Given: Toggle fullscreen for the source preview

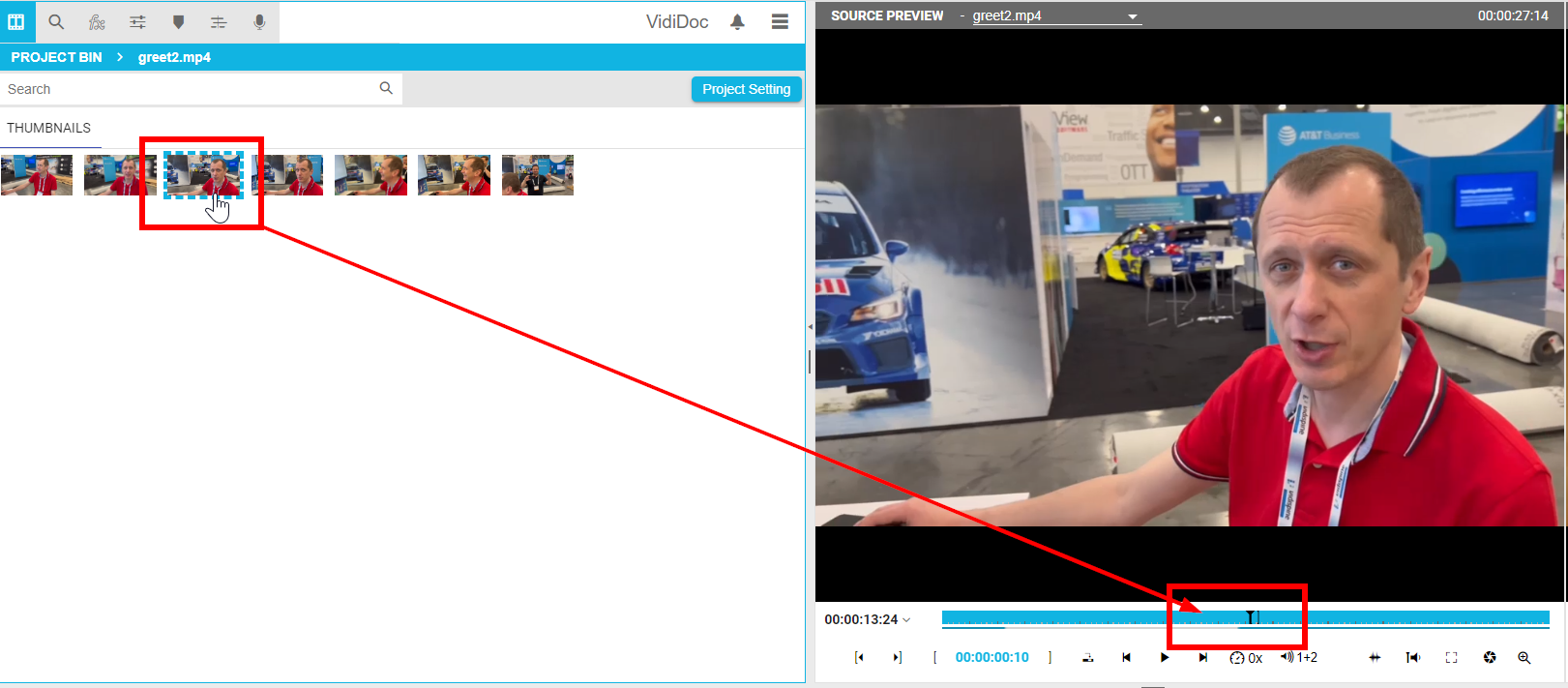Looking at the screenshot, I should click(1451, 657).
